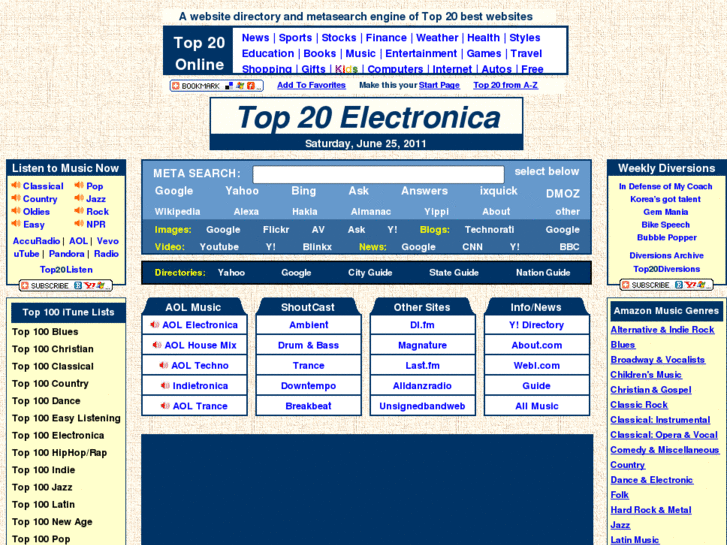This screenshot has height=545, width=727.
Task: Select DMOZ search option
Action: (562, 193)
